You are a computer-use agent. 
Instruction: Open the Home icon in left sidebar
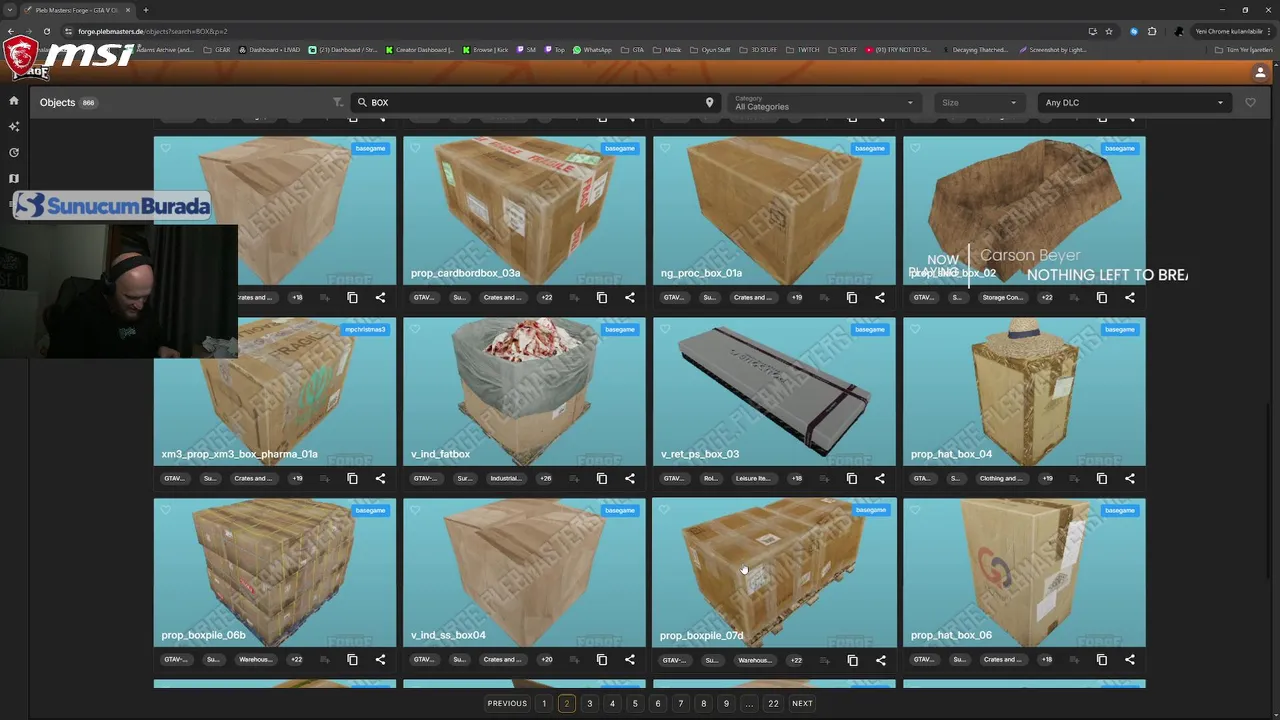14,100
